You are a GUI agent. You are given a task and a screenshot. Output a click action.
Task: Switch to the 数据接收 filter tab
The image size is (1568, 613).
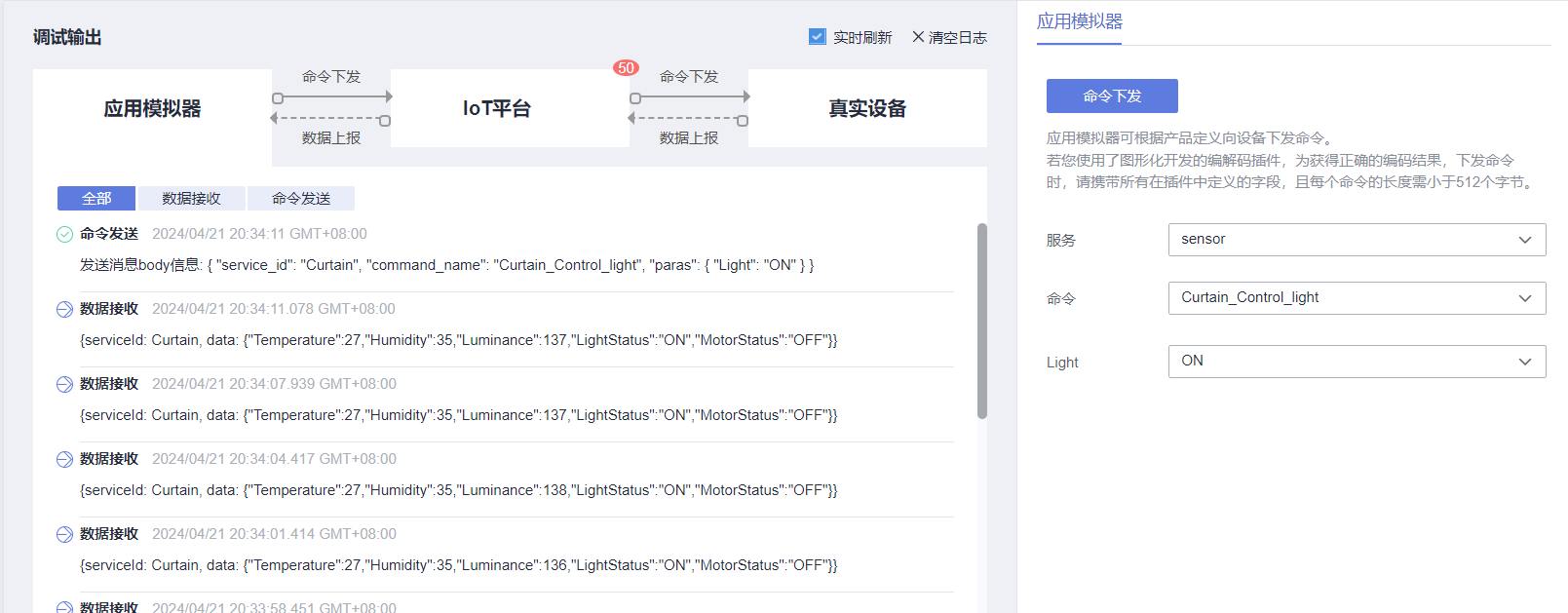[x=191, y=198]
